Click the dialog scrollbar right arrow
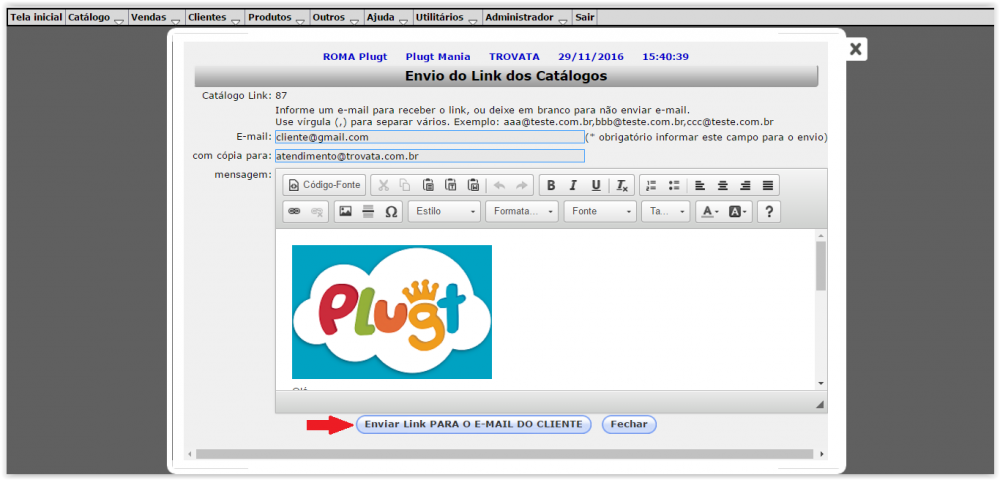 pyautogui.click(x=821, y=455)
